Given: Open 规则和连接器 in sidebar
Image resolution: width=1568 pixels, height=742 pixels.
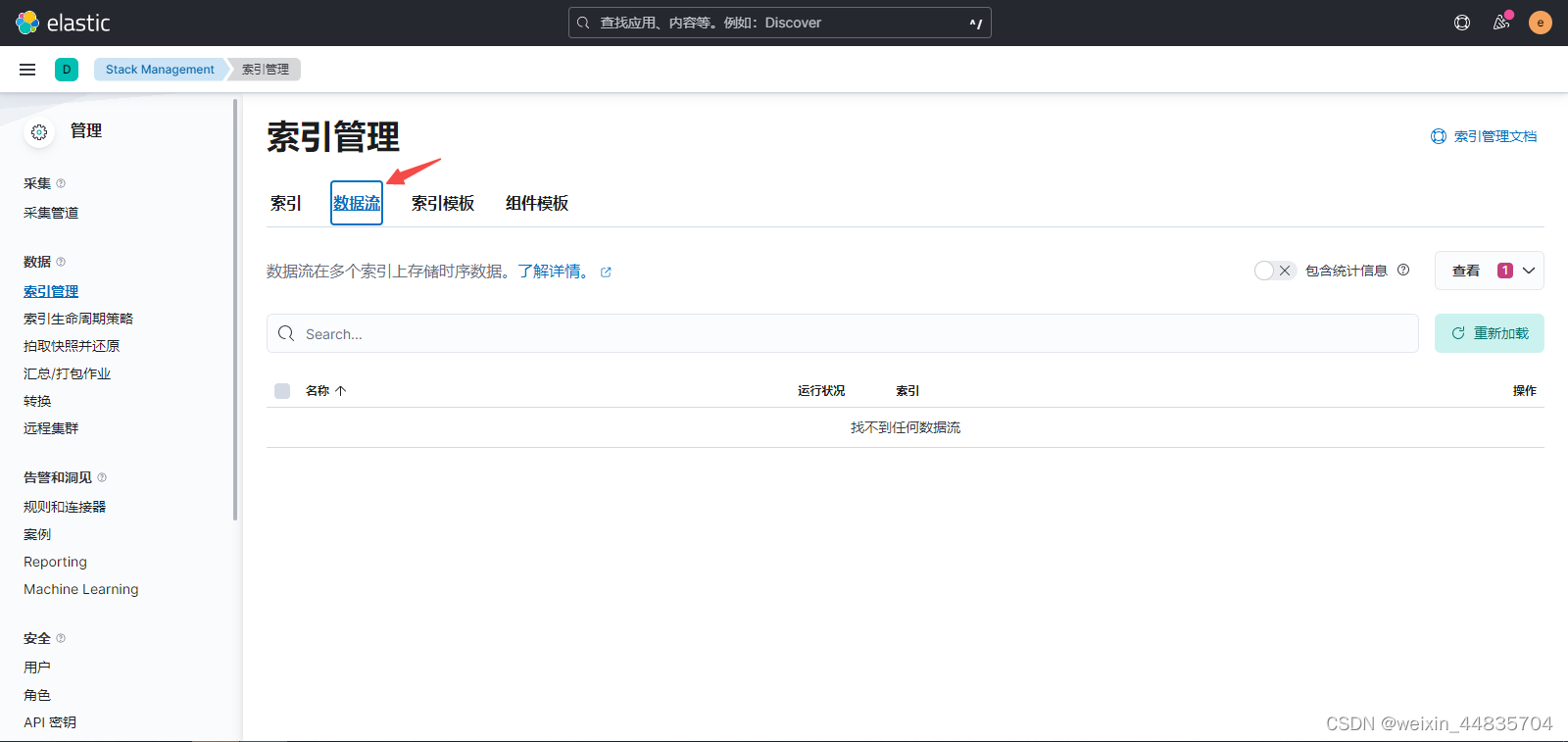Looking at the screenshot, I should pyautogui.click(x=65, y=507).
